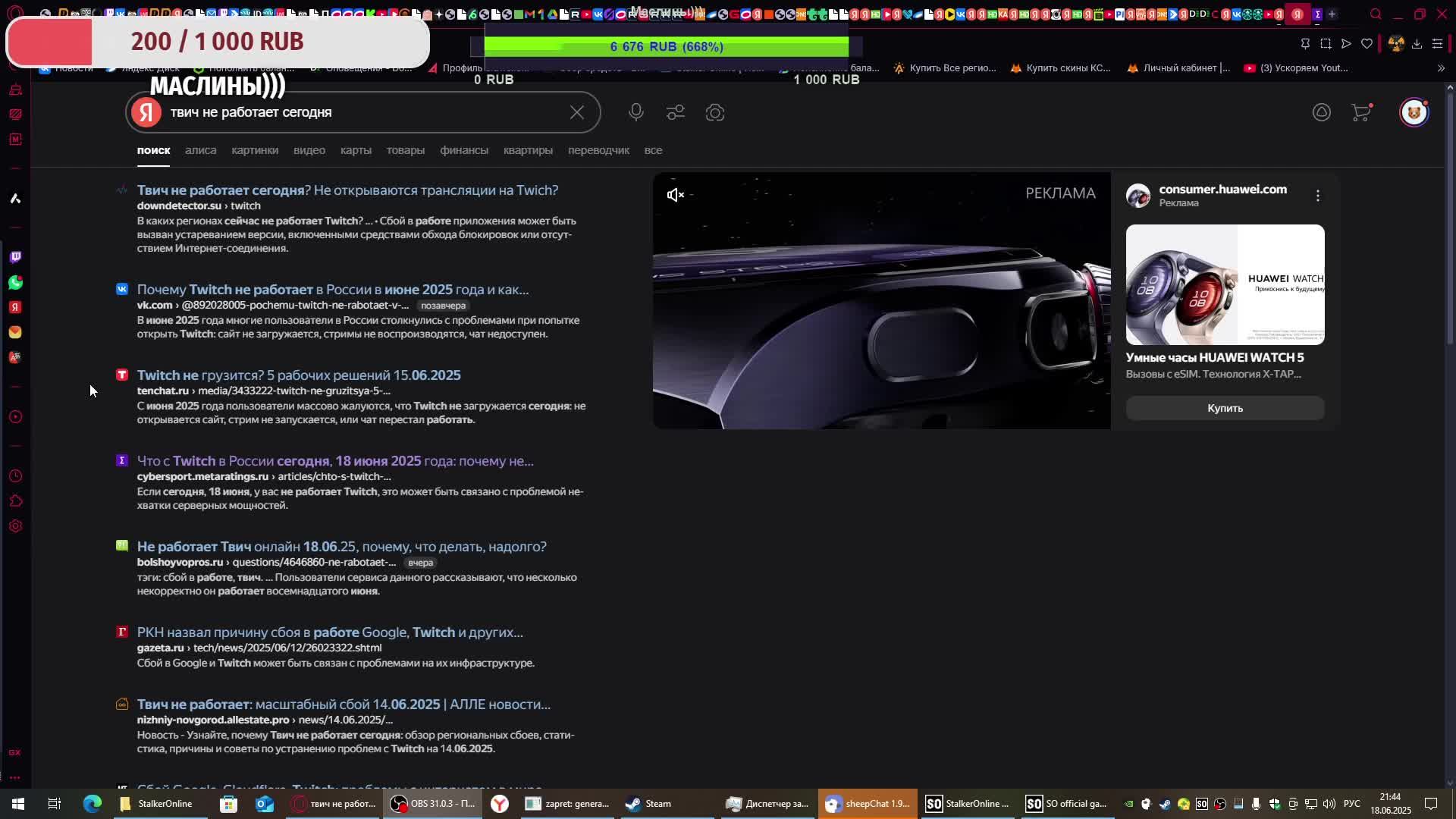Image resolution: width=1456 pixels, height=819 pixels.
Task: Switch to the алиса tab
Action: click(201, 150)
